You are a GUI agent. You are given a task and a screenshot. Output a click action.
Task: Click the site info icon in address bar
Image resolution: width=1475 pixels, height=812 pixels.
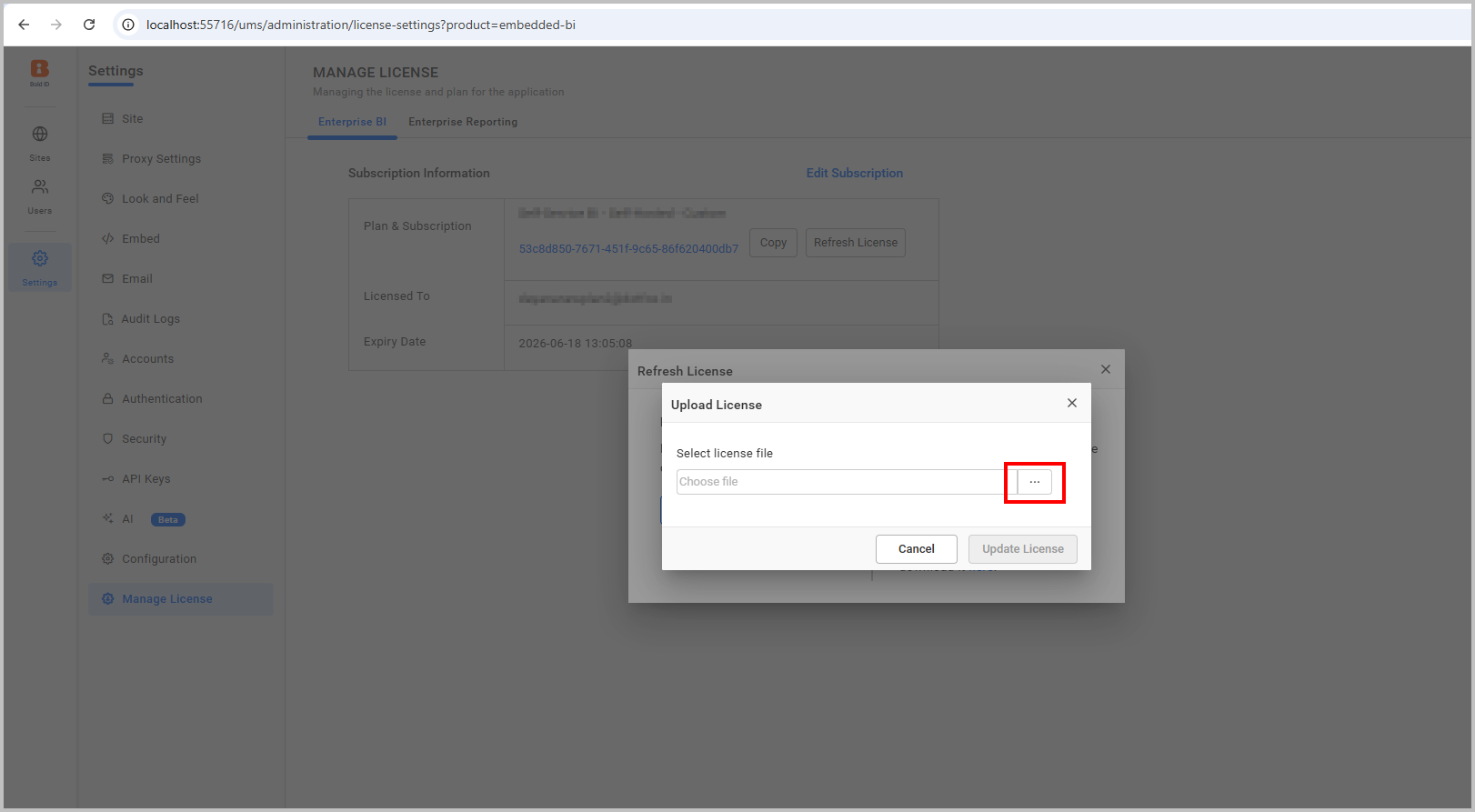point(128,25)
